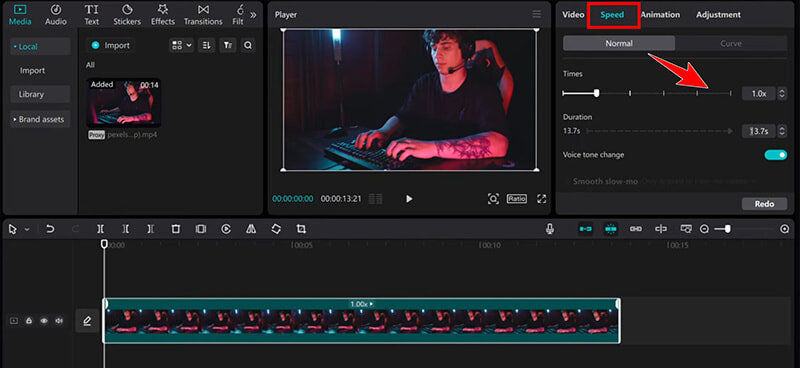Viewport: 800px width, 368px height.
Task: Zoom in the timeline with the plus icon
Action: click(785, 229)
